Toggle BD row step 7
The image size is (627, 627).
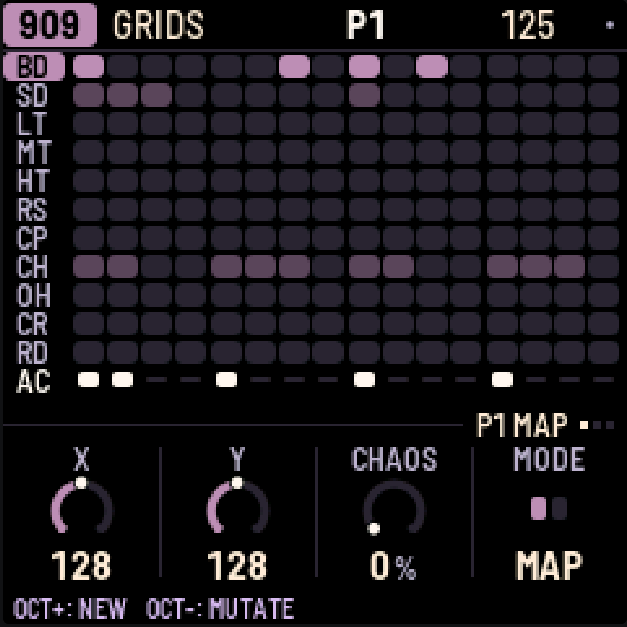coord(294,66)
